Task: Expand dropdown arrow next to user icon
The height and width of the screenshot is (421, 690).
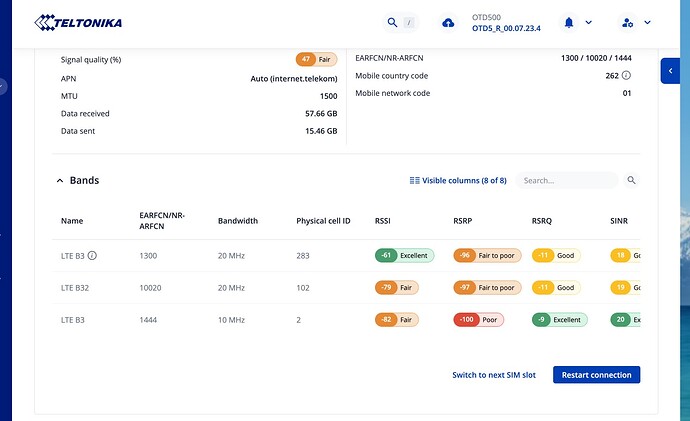Action: pos(647,22)
